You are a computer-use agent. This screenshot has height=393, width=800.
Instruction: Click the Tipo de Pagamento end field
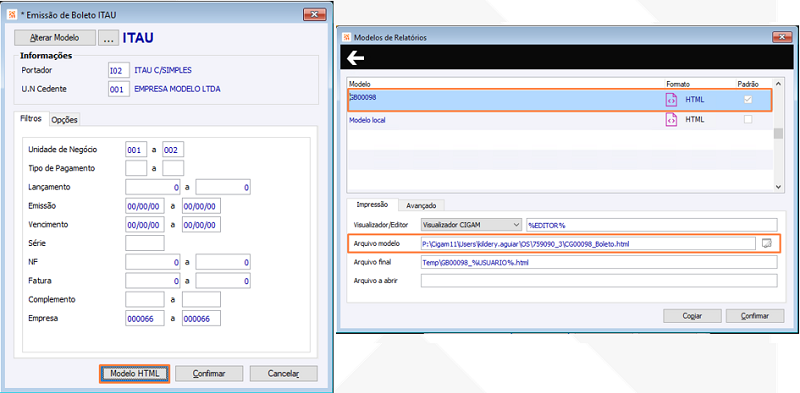click(173, 168)
